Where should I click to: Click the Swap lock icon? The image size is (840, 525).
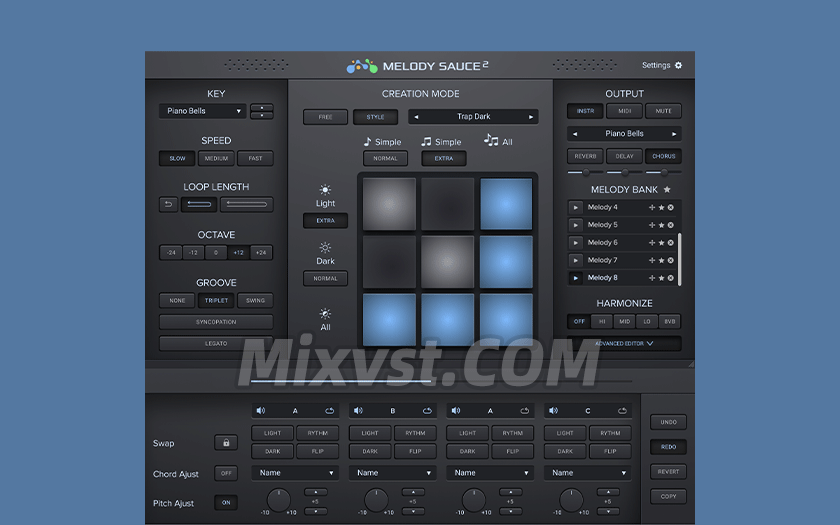pyautogui.click(x=226, y=443)
